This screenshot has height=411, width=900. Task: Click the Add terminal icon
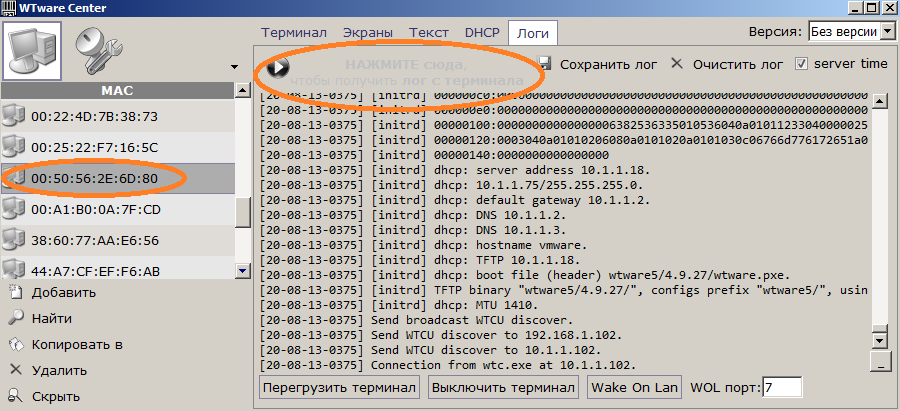[x=15, y=292]
